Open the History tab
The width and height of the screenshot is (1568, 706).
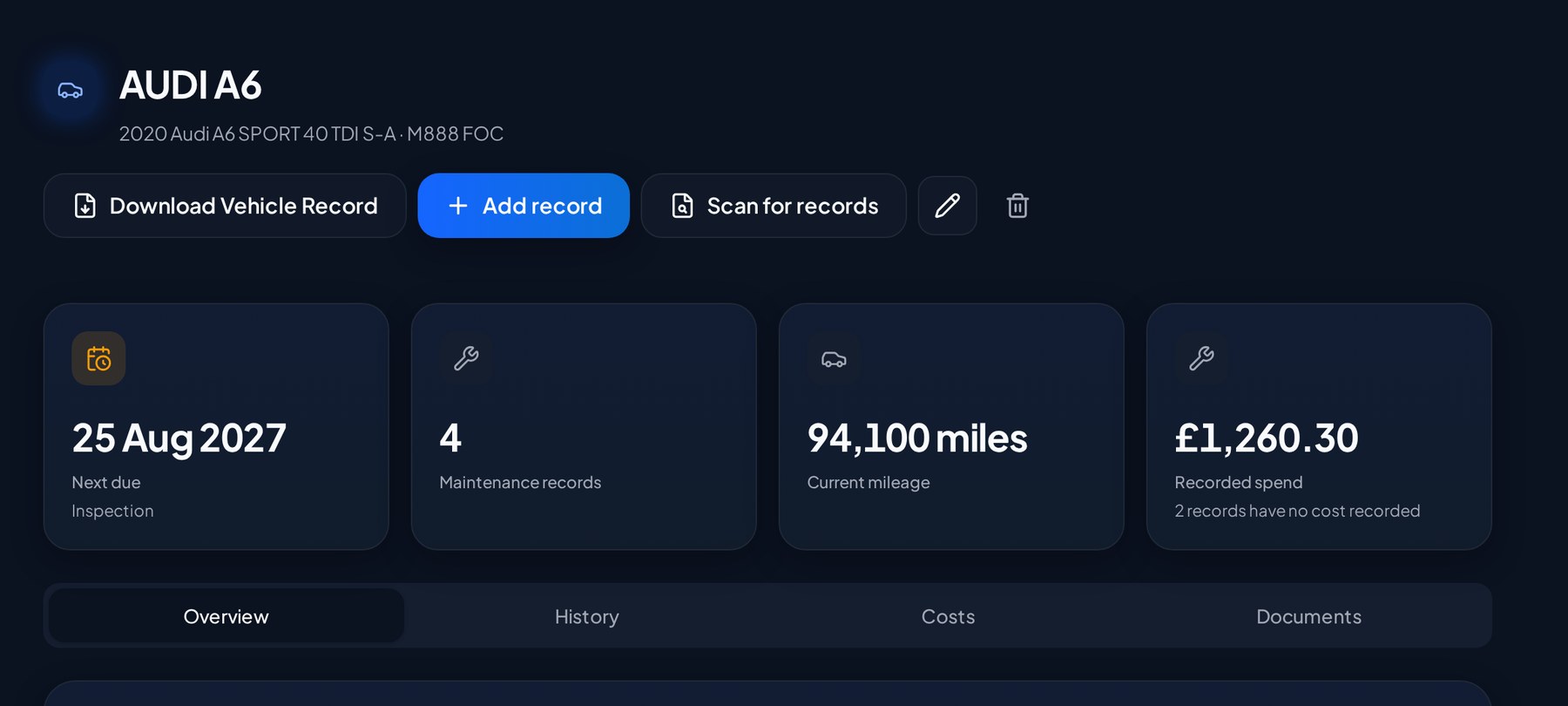click(x=587, y=616)
